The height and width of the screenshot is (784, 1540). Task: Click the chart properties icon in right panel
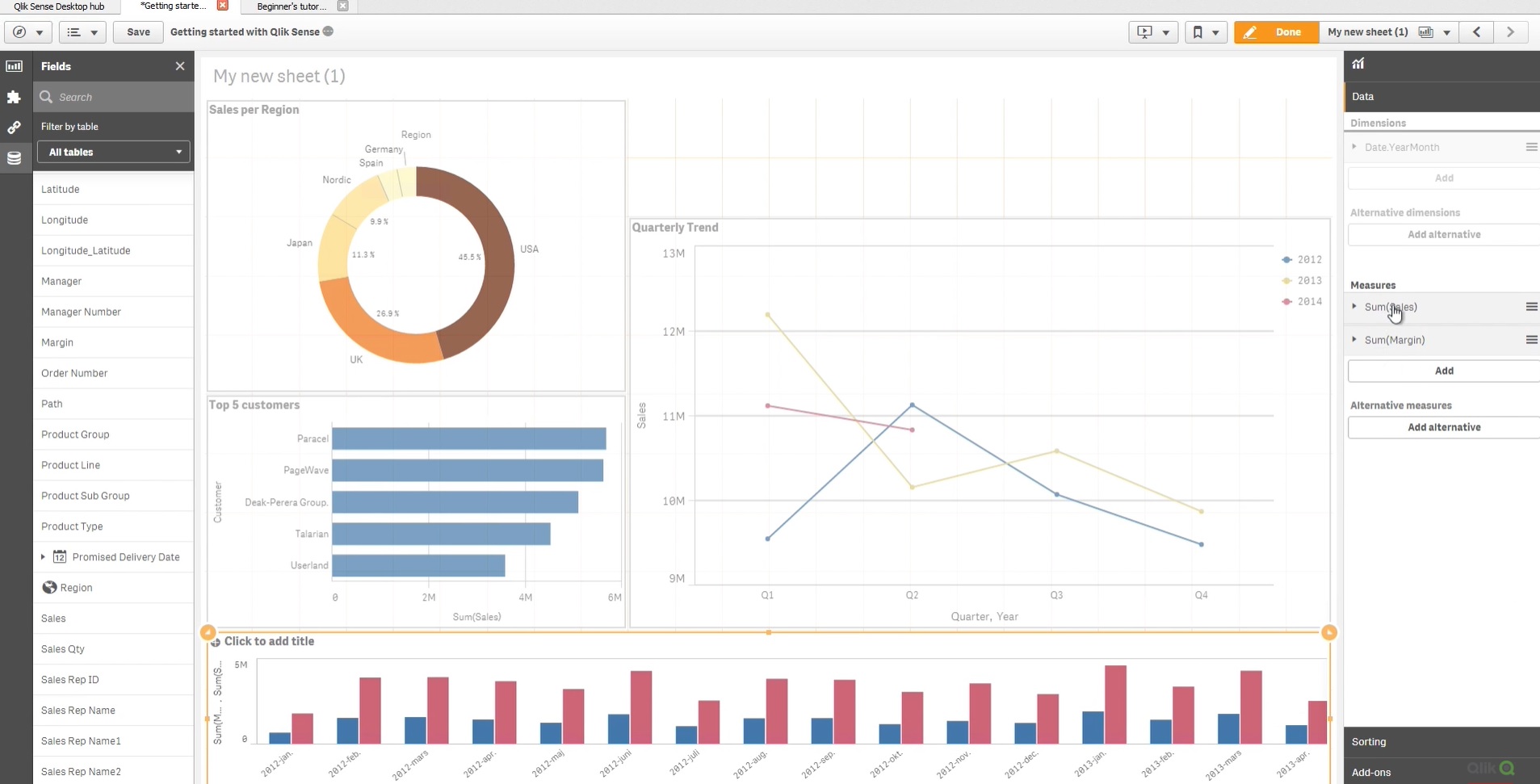click(x=1358, y=64)
